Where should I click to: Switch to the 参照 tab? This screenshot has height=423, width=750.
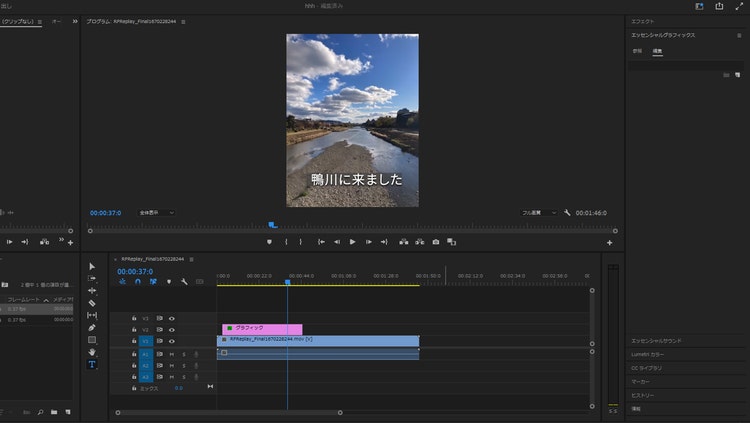(x=637, y=50)
